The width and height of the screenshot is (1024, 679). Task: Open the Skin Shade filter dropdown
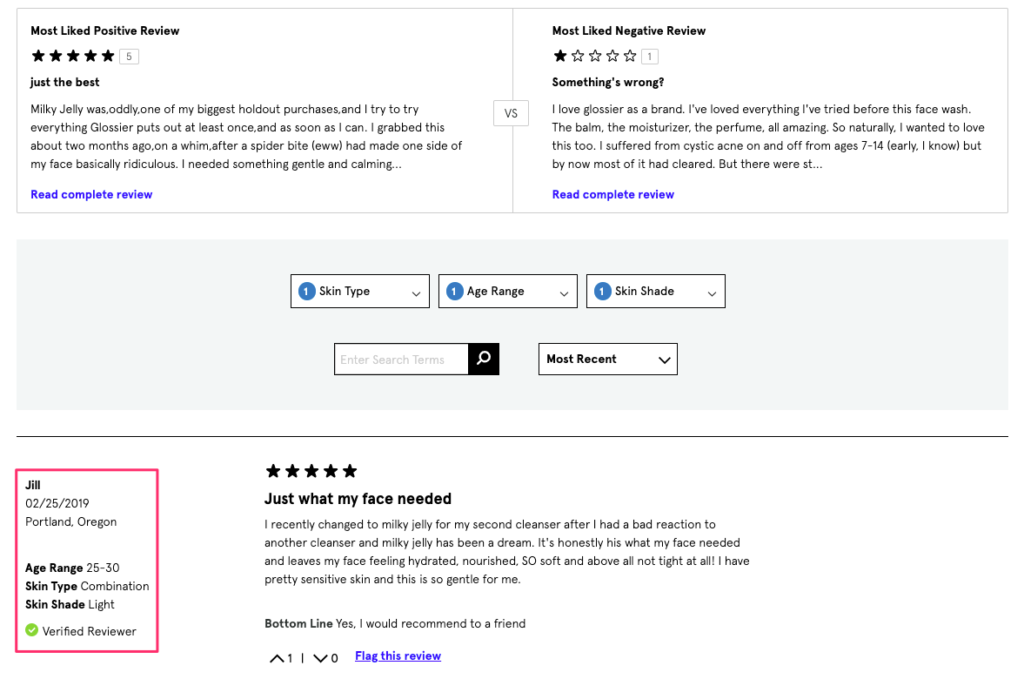click(655, 291)
